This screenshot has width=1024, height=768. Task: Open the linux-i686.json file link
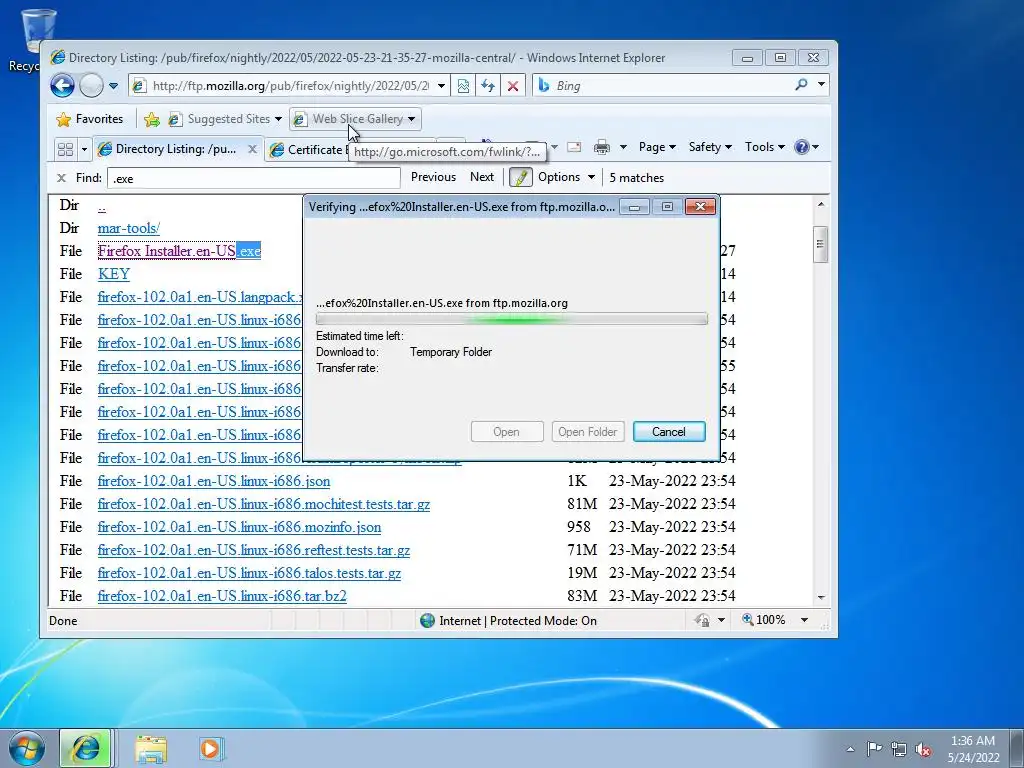pyautogui.click(x=214, y=481)
